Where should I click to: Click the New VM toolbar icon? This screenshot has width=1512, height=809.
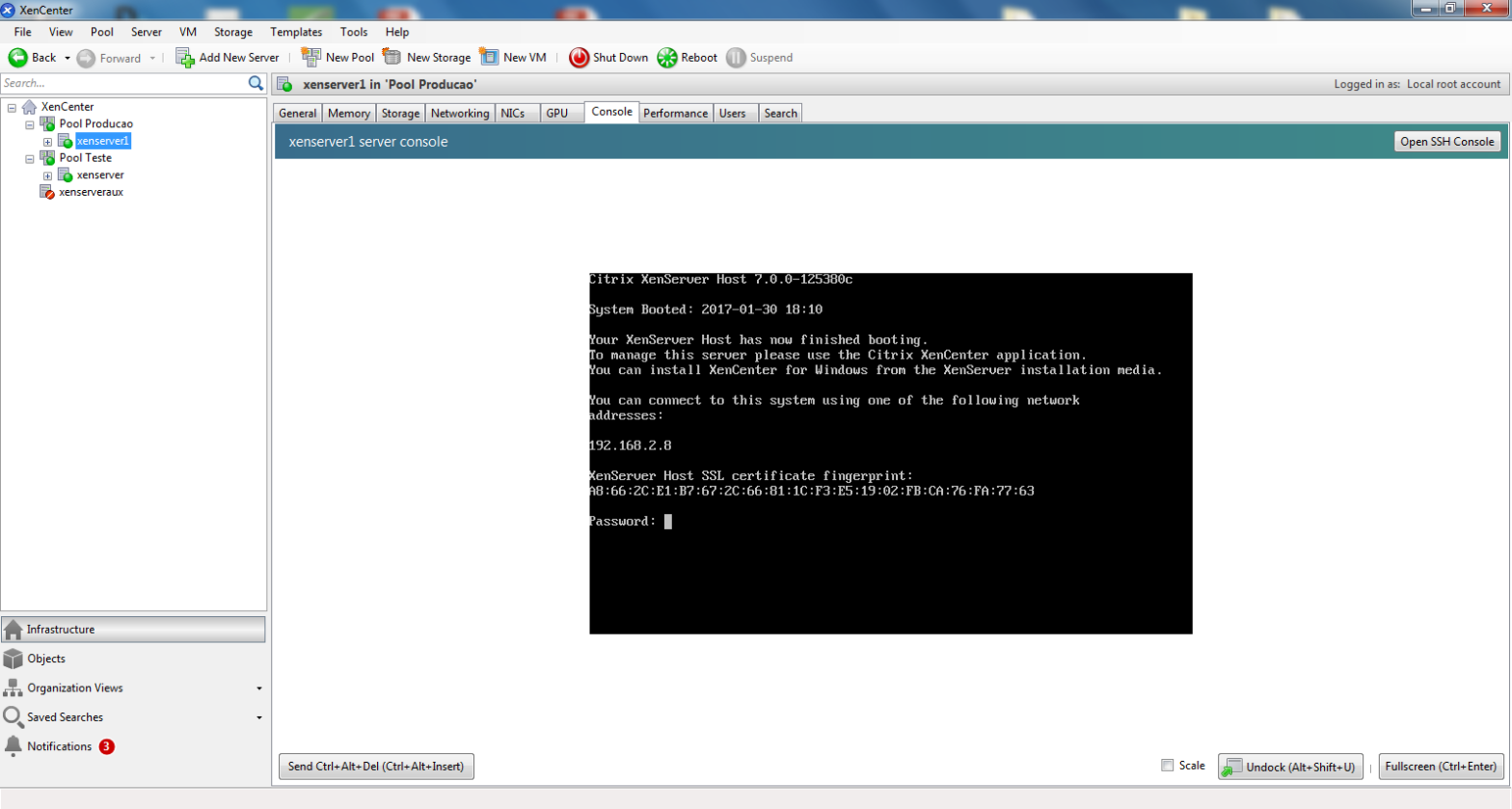[489, 58]
